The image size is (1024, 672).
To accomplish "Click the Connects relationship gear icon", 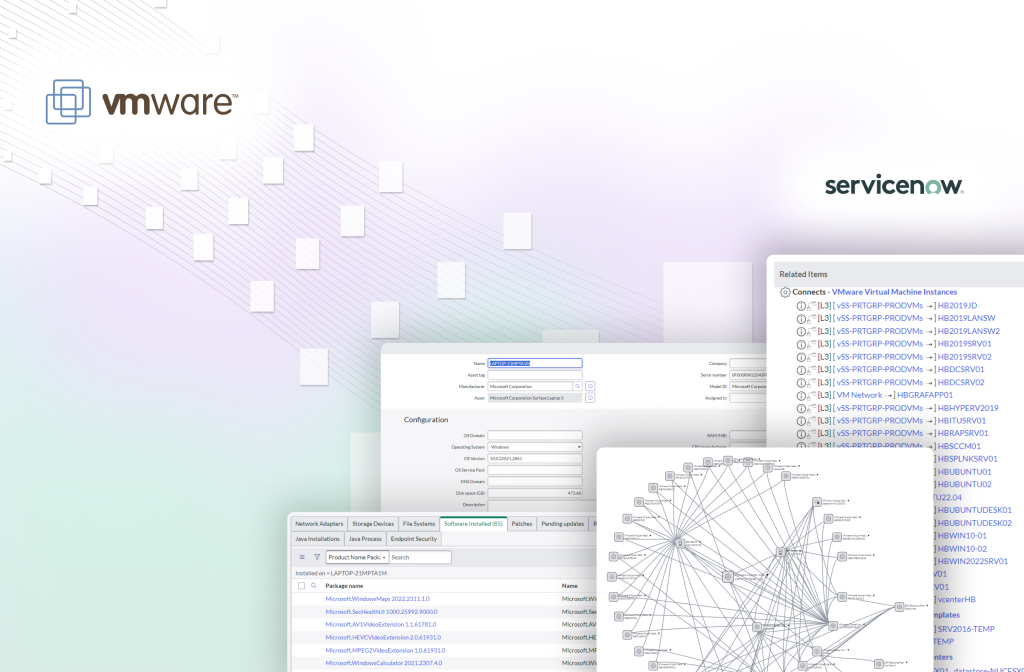I will pyautogui.click(x=785, y=292).
